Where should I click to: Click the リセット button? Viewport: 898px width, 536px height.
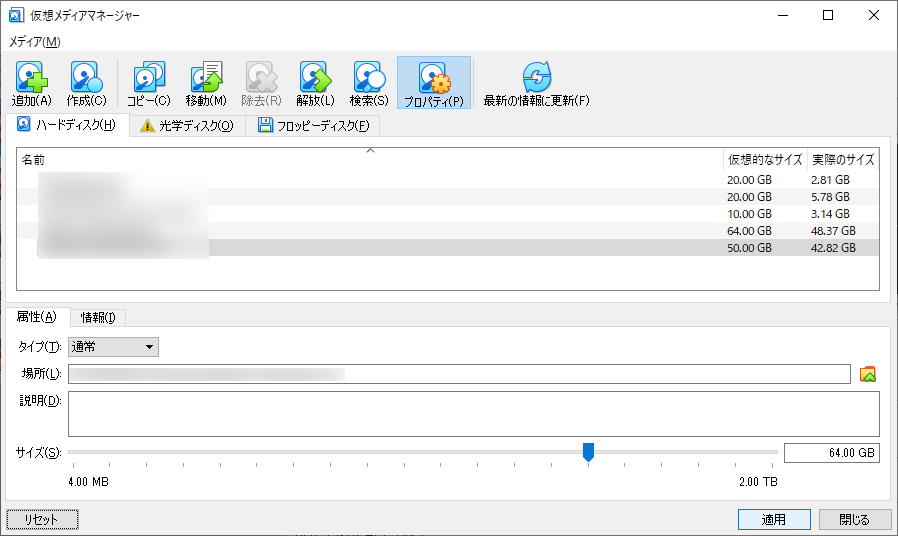[x=42, y=520]
